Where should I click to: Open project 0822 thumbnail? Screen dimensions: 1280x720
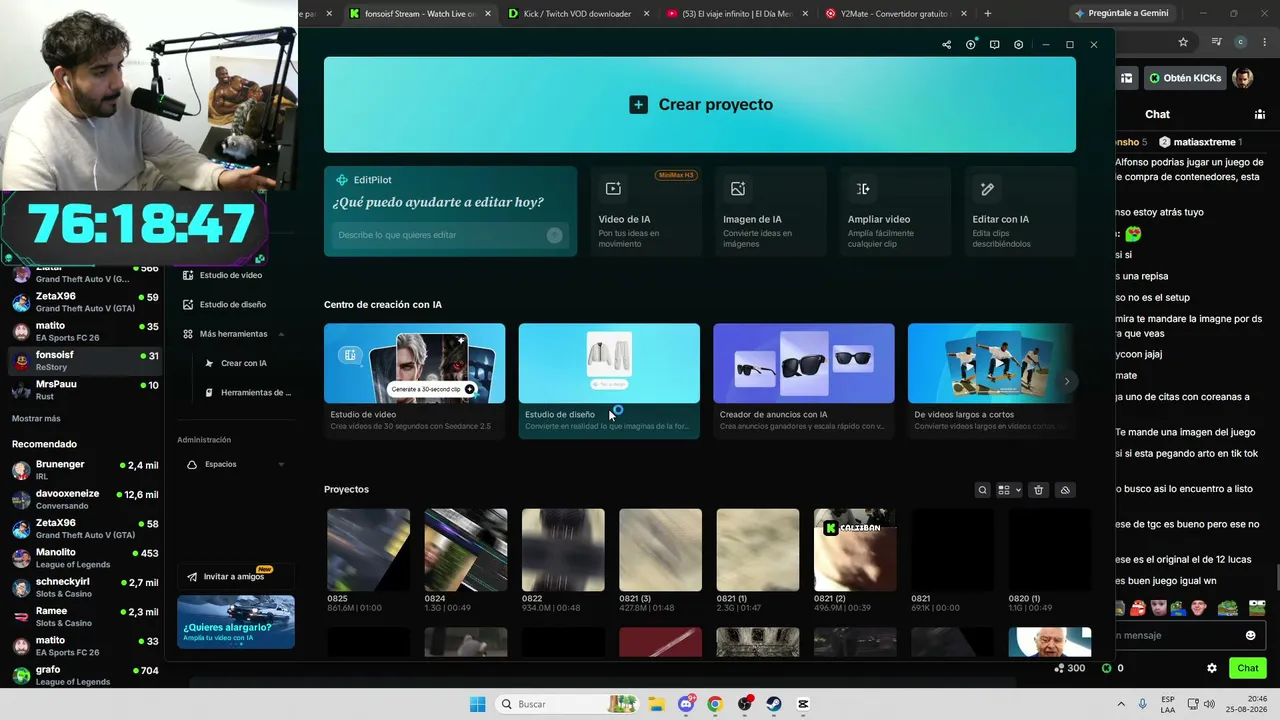pyautogui.click(x=563, y=550)
